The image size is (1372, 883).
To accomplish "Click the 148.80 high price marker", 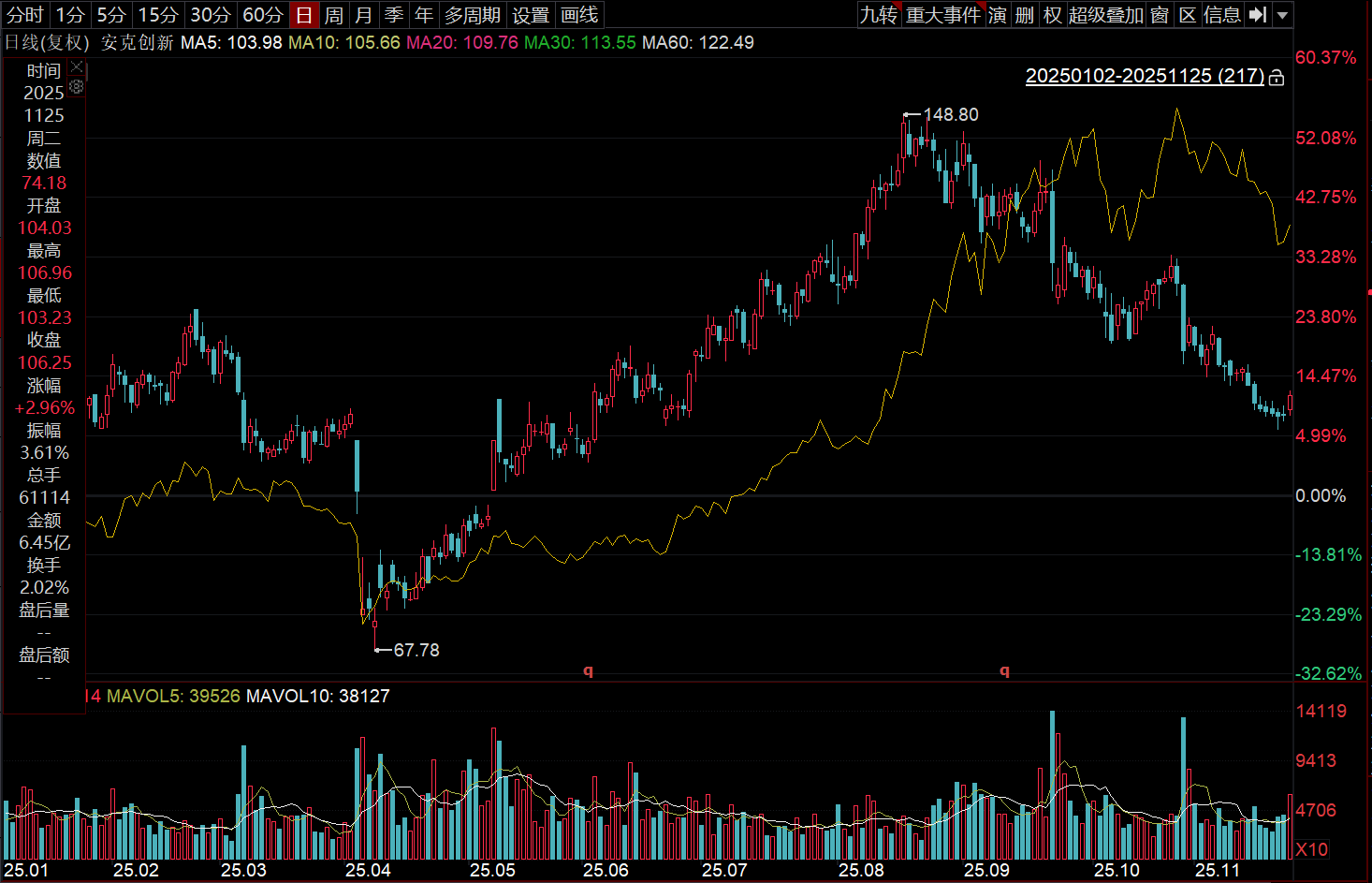I will pyautogui.click(x=950, y=114).
